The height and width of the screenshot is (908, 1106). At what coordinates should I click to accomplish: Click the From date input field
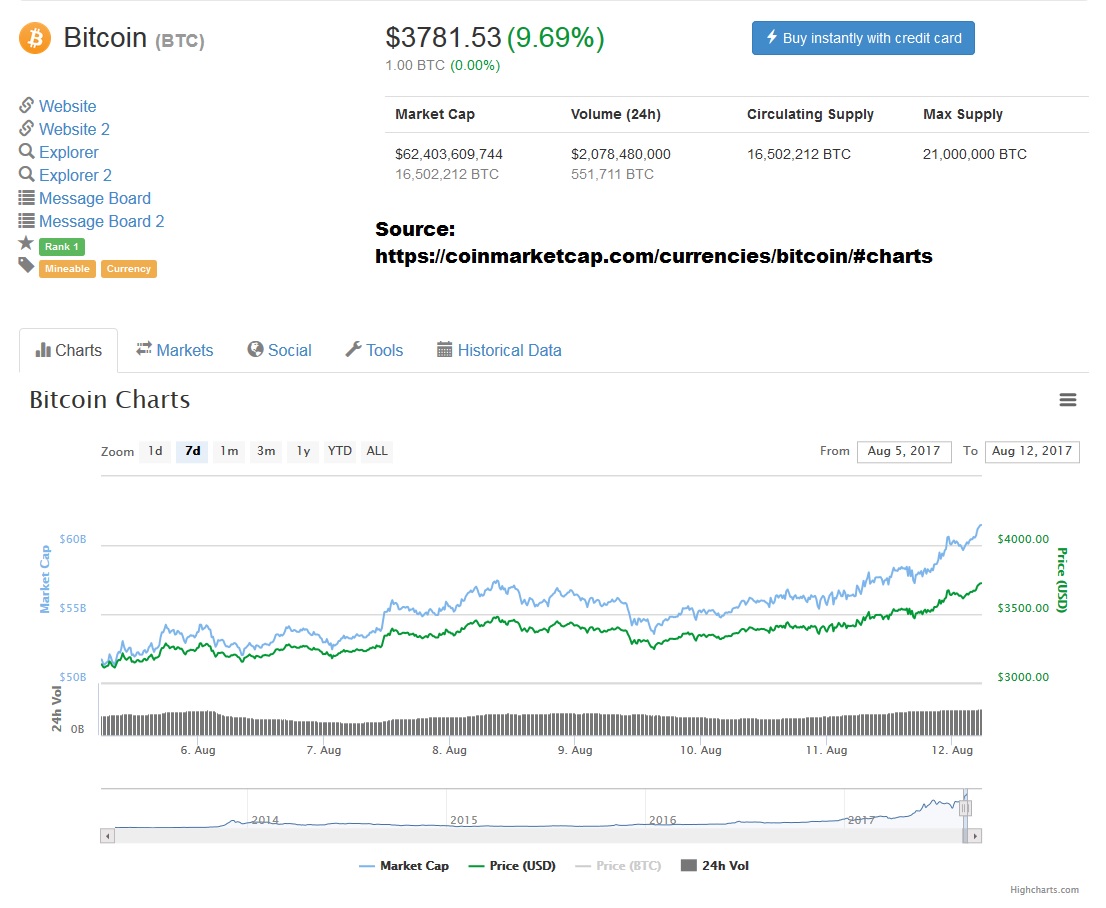[x=904, y=451]
